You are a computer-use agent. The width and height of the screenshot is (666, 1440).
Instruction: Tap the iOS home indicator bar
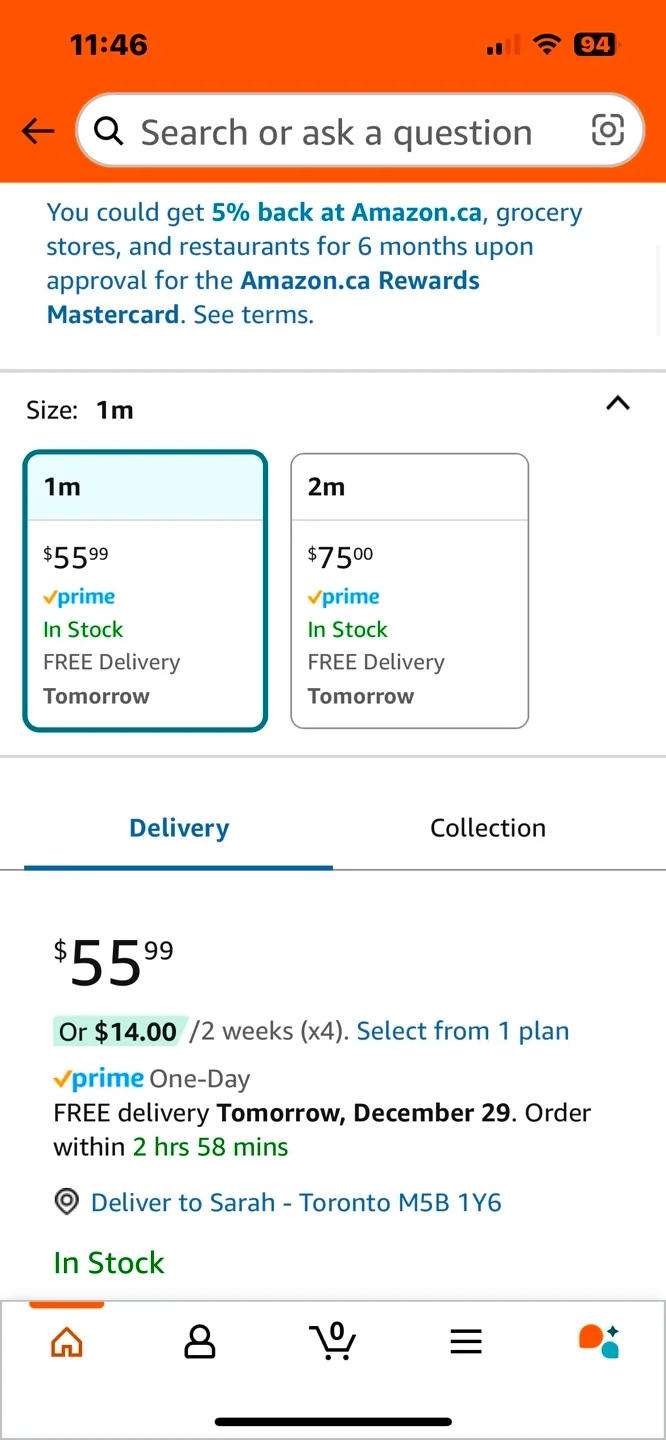click(333, 1421)
